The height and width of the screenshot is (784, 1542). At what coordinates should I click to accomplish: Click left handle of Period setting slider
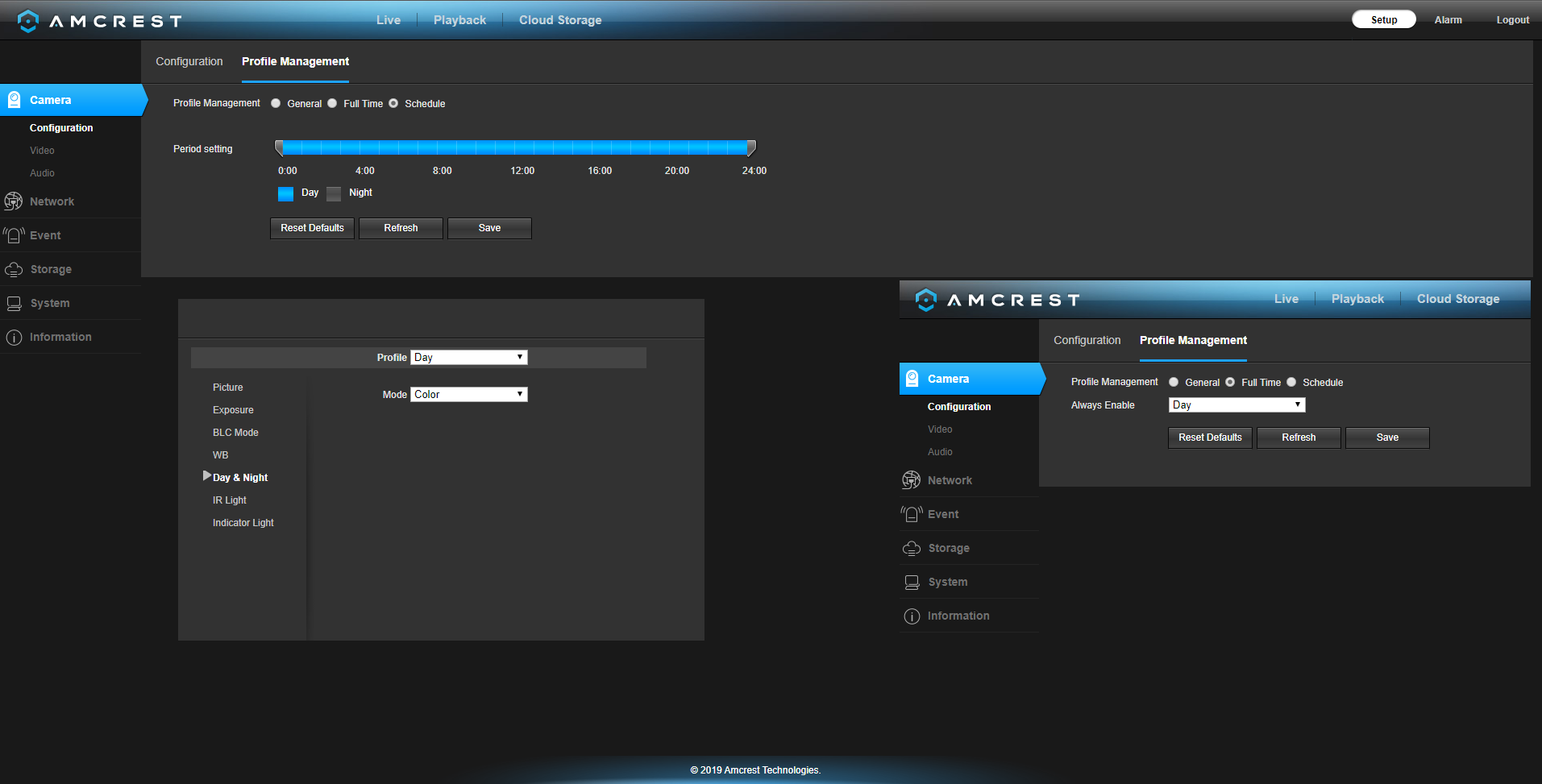pos(279,147)
